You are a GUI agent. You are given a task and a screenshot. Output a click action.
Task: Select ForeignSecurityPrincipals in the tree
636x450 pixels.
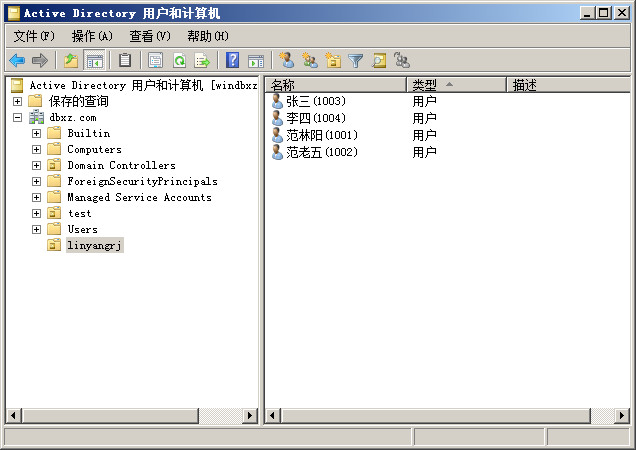pos(142,181)
